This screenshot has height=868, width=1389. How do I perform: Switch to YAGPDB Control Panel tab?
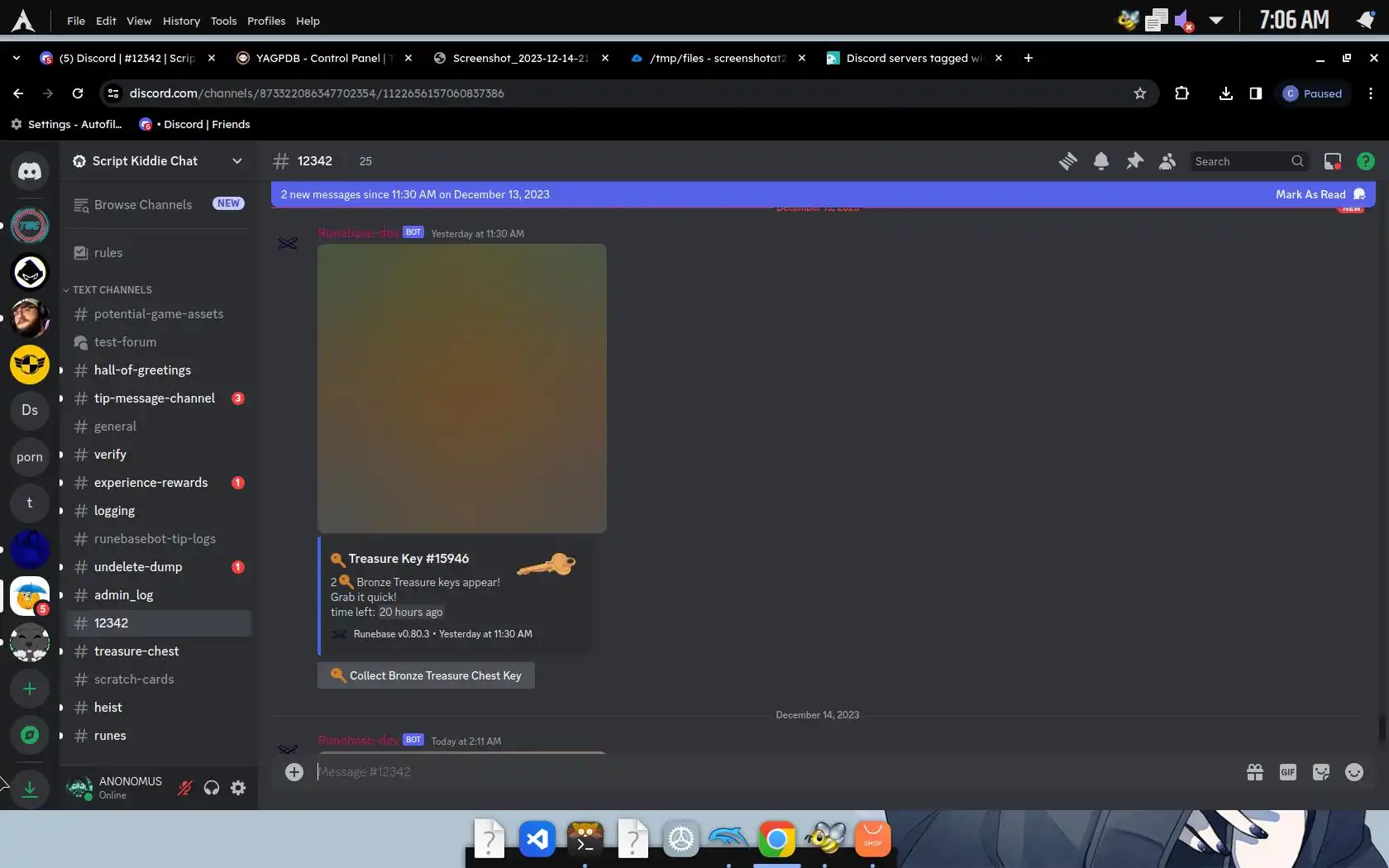pyautogui.click(x=324, y=58)
